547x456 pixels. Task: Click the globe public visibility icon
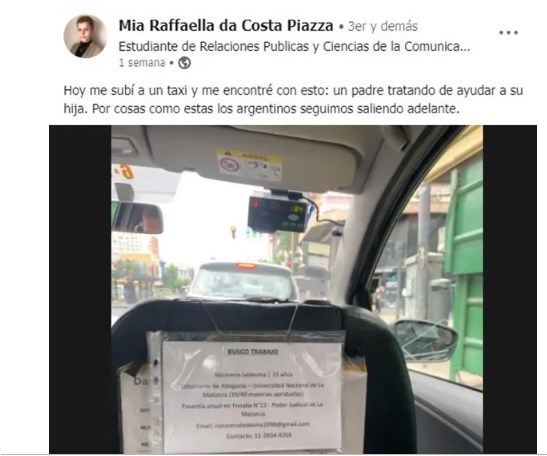(185, 63)
